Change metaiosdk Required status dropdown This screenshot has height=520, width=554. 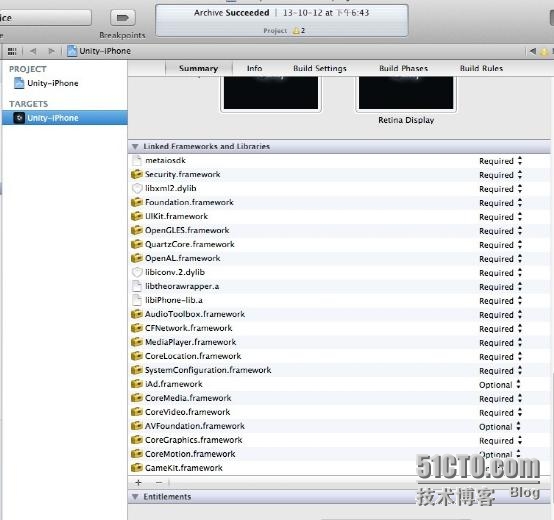tap(501, 161)
